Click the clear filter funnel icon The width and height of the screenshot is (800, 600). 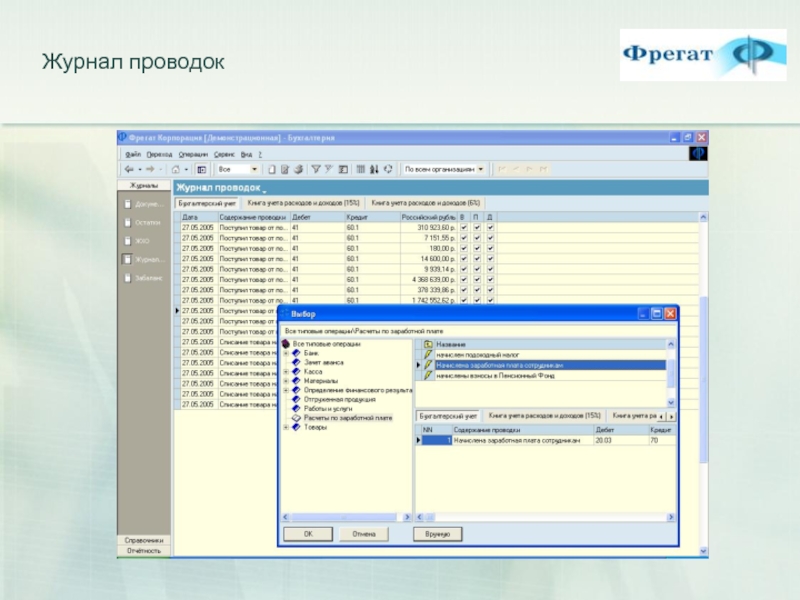tap(329, 169)
